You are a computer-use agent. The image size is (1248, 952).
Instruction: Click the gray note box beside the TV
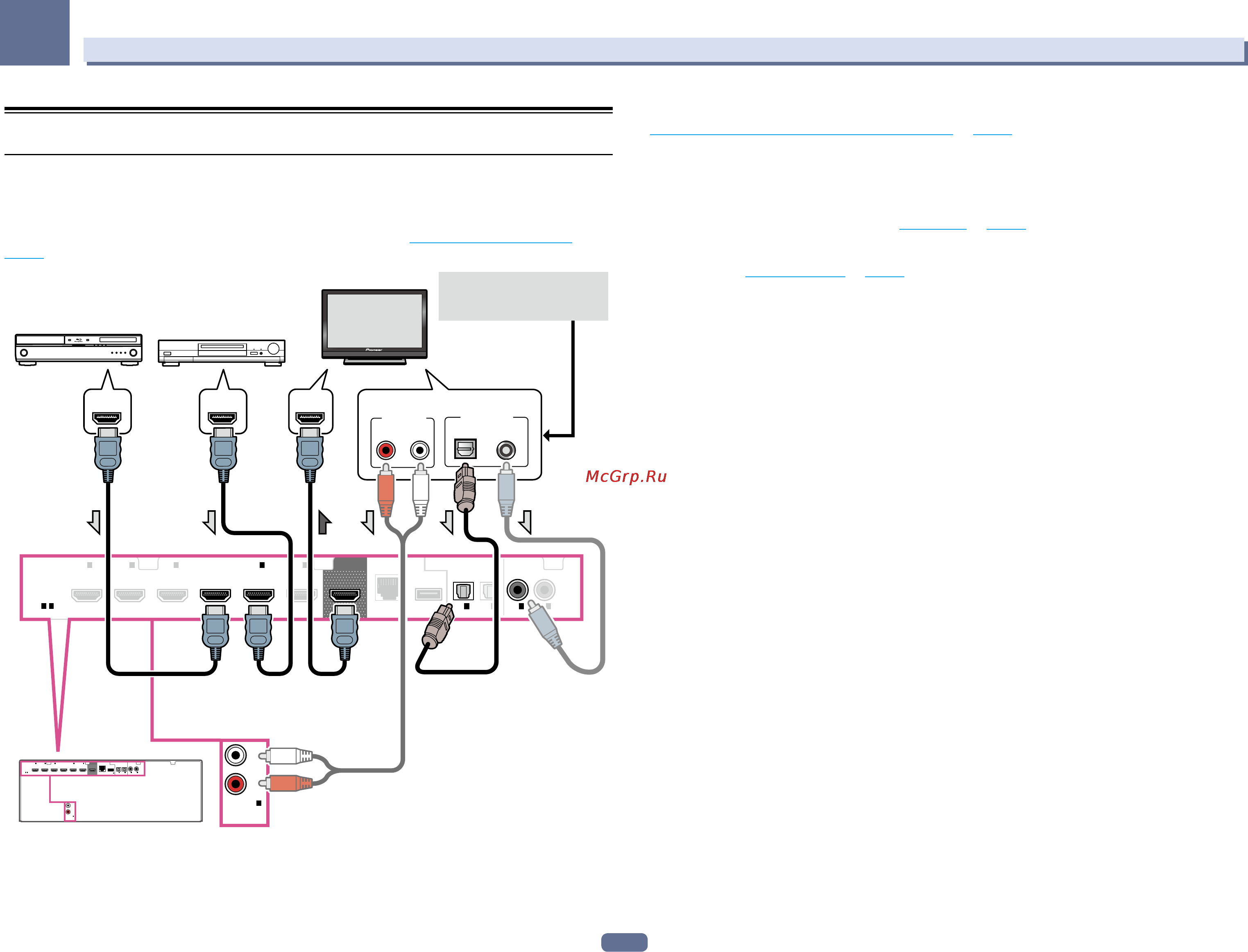[x=523, y=296]
